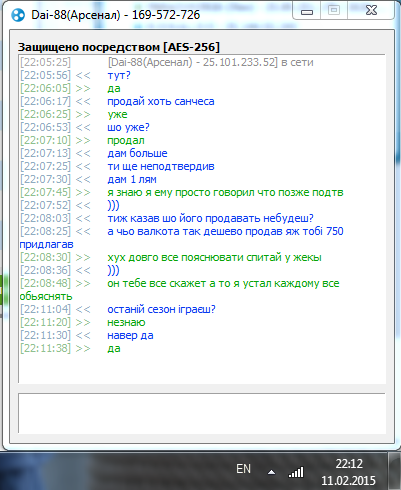The width and height of the screenshot is (401, 490).
Task: Open the network signal tray icon
Action: (296, 472)
